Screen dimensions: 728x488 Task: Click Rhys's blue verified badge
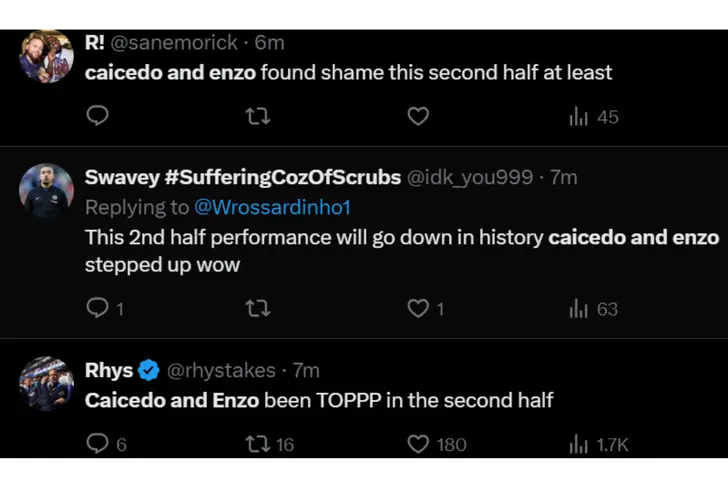click(149, 371)
